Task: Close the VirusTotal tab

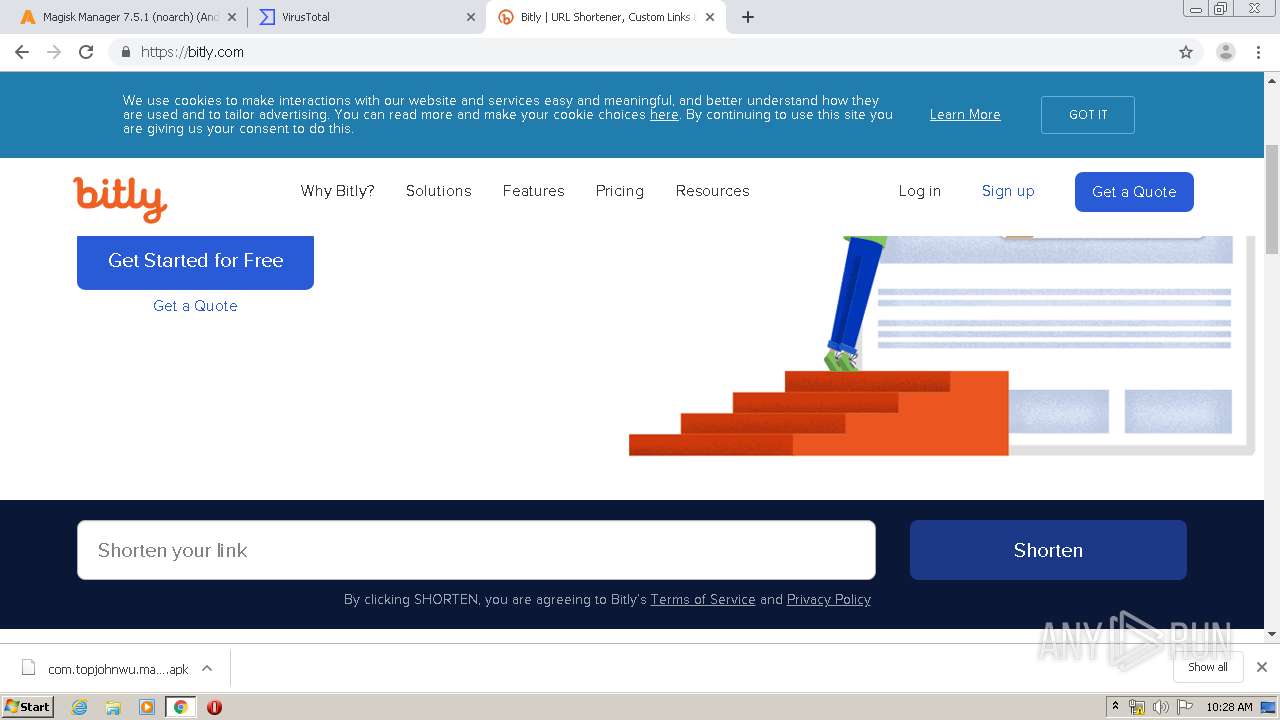Action: pyautogui.click(x=471, y=17)
